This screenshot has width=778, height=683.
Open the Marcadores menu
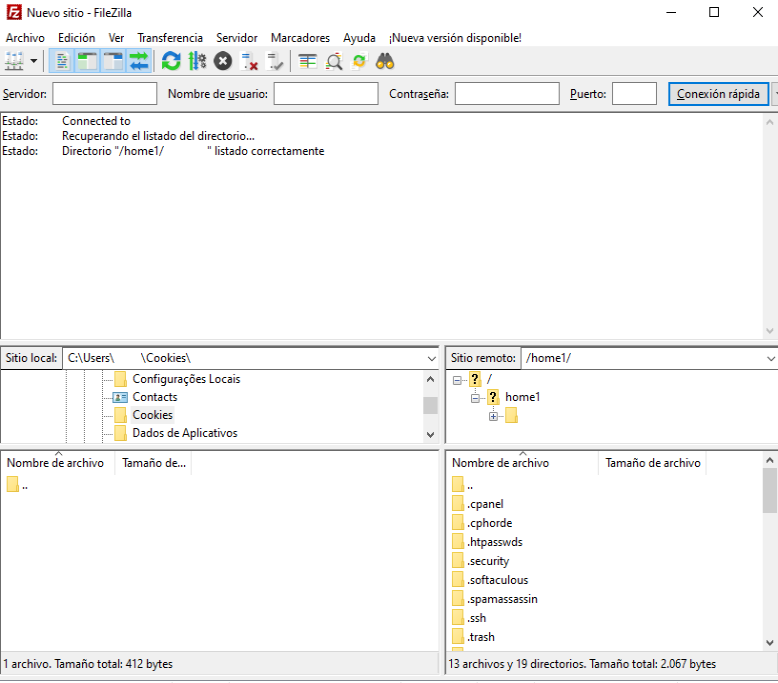(300, 38)
